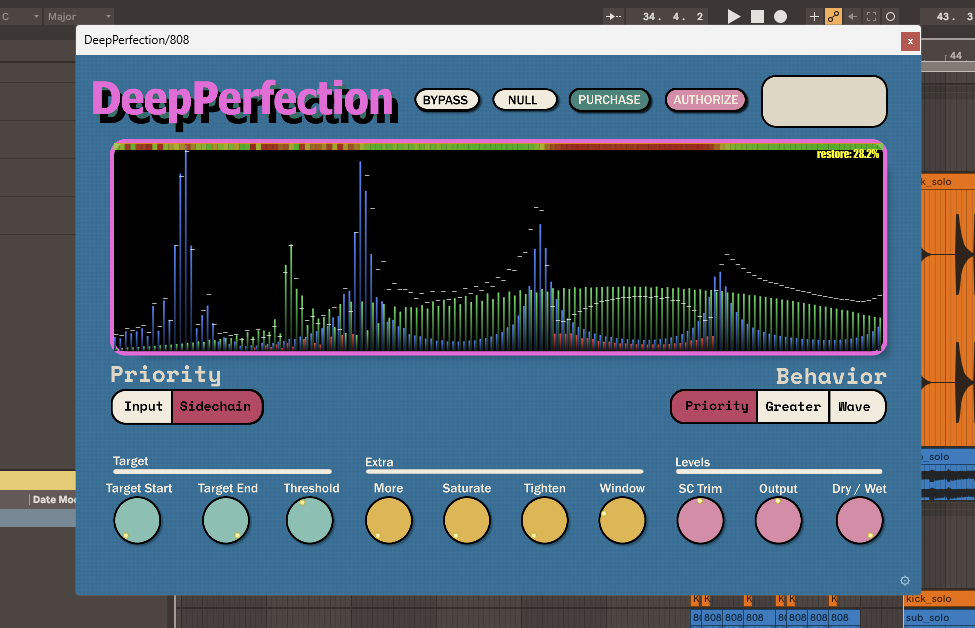Click the Threshold knob
This screenshot has width=975, height=628.
point(310,521)
